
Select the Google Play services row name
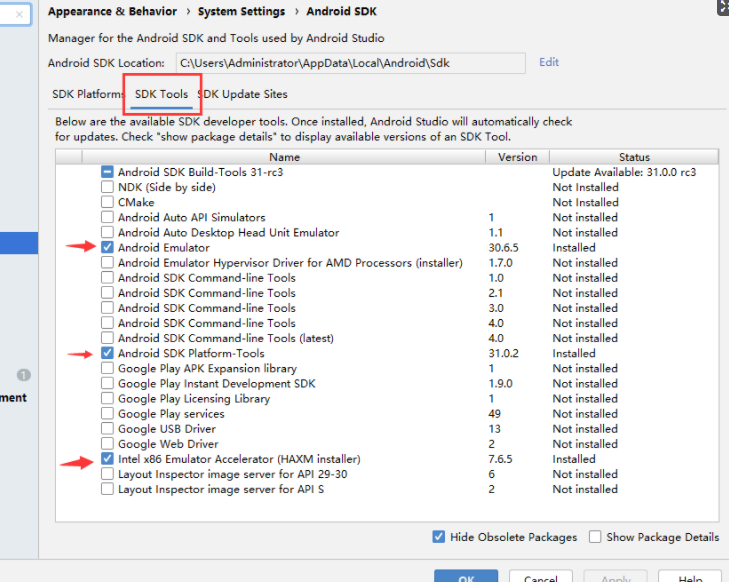tap(171, 414)
